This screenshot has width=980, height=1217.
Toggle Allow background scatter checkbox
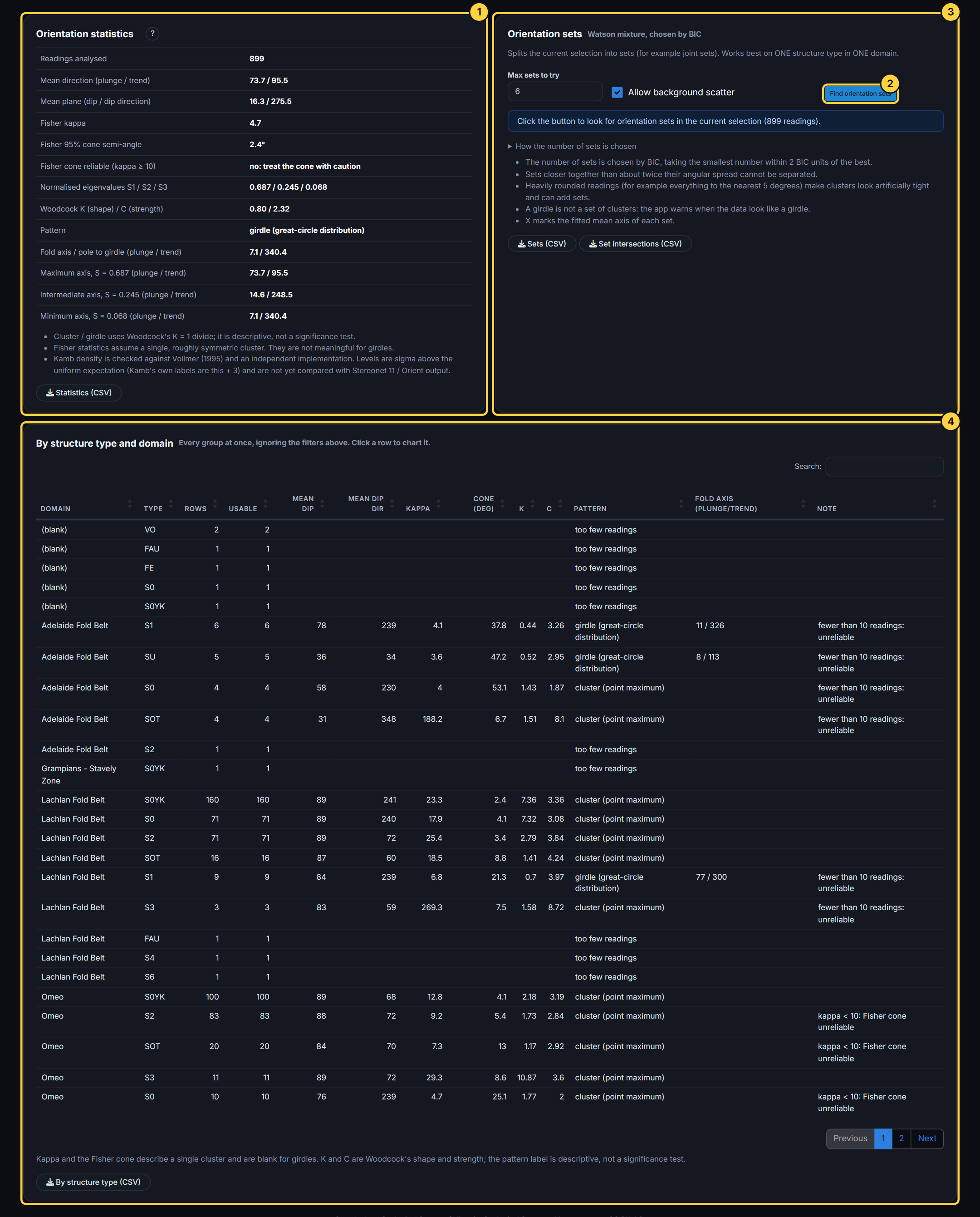pos(617,92)
